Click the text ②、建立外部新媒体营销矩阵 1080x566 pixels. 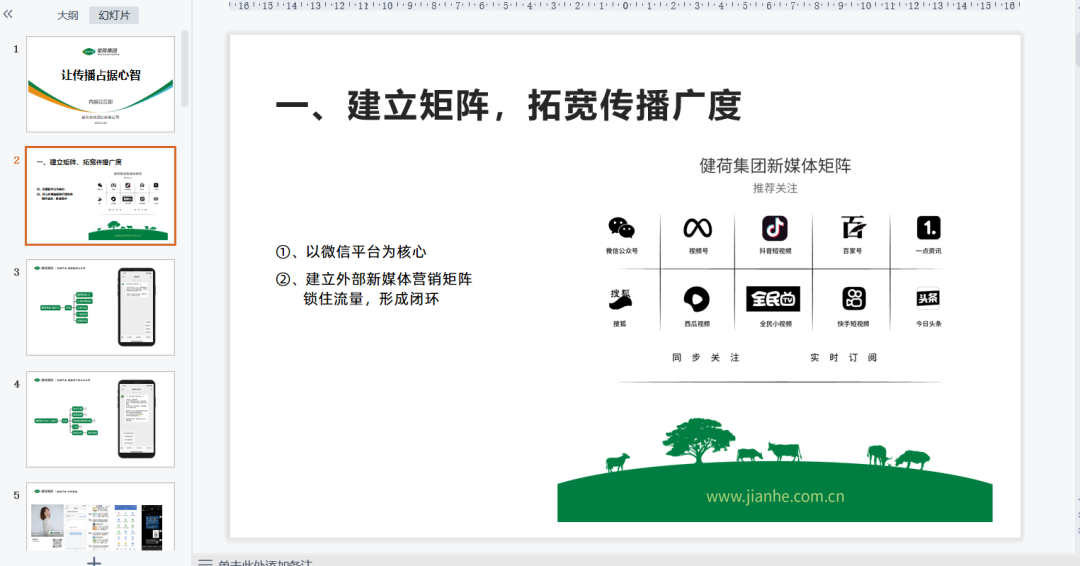click(x=373, y=279)
